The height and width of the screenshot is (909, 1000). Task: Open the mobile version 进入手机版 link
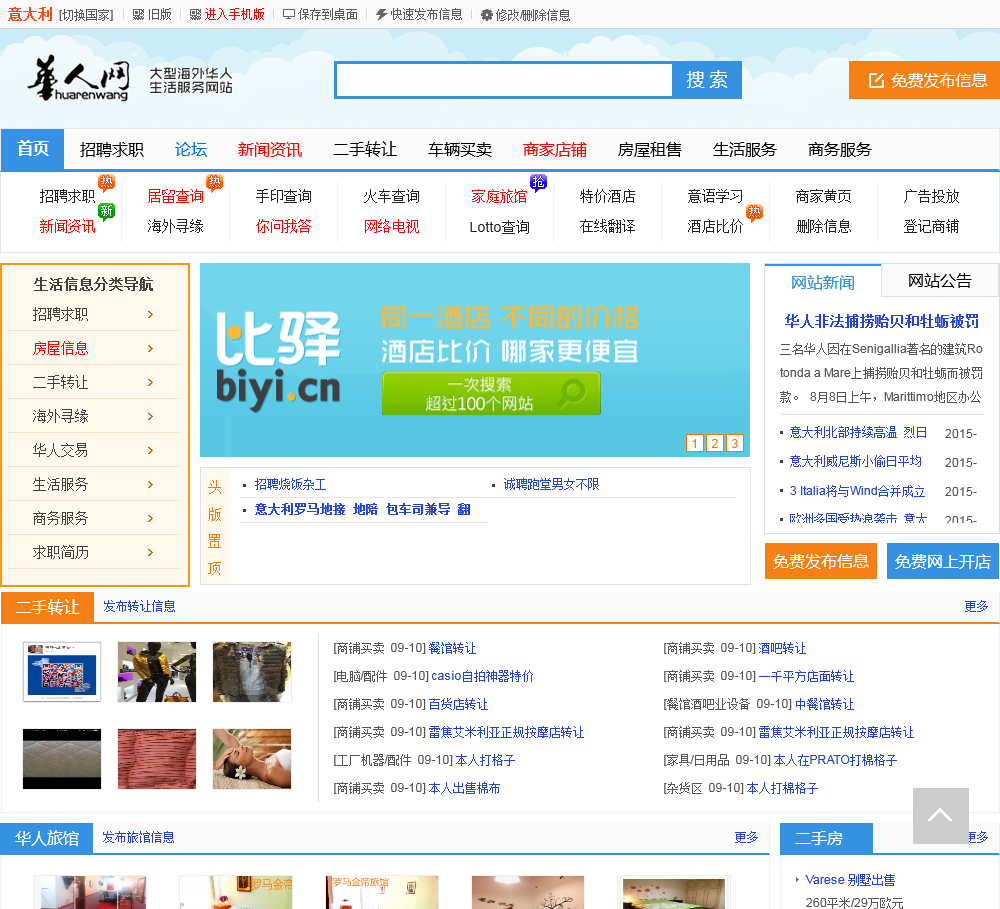227,14
